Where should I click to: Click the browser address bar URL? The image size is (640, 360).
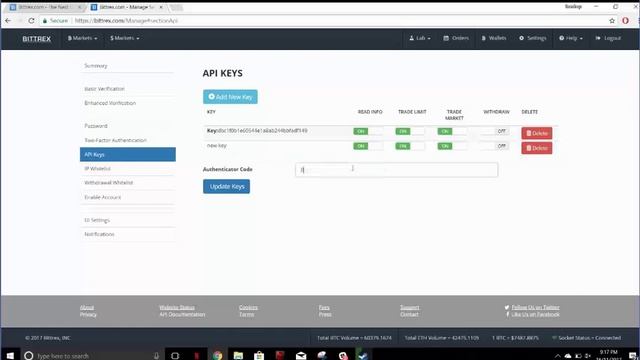coord(126,20)
